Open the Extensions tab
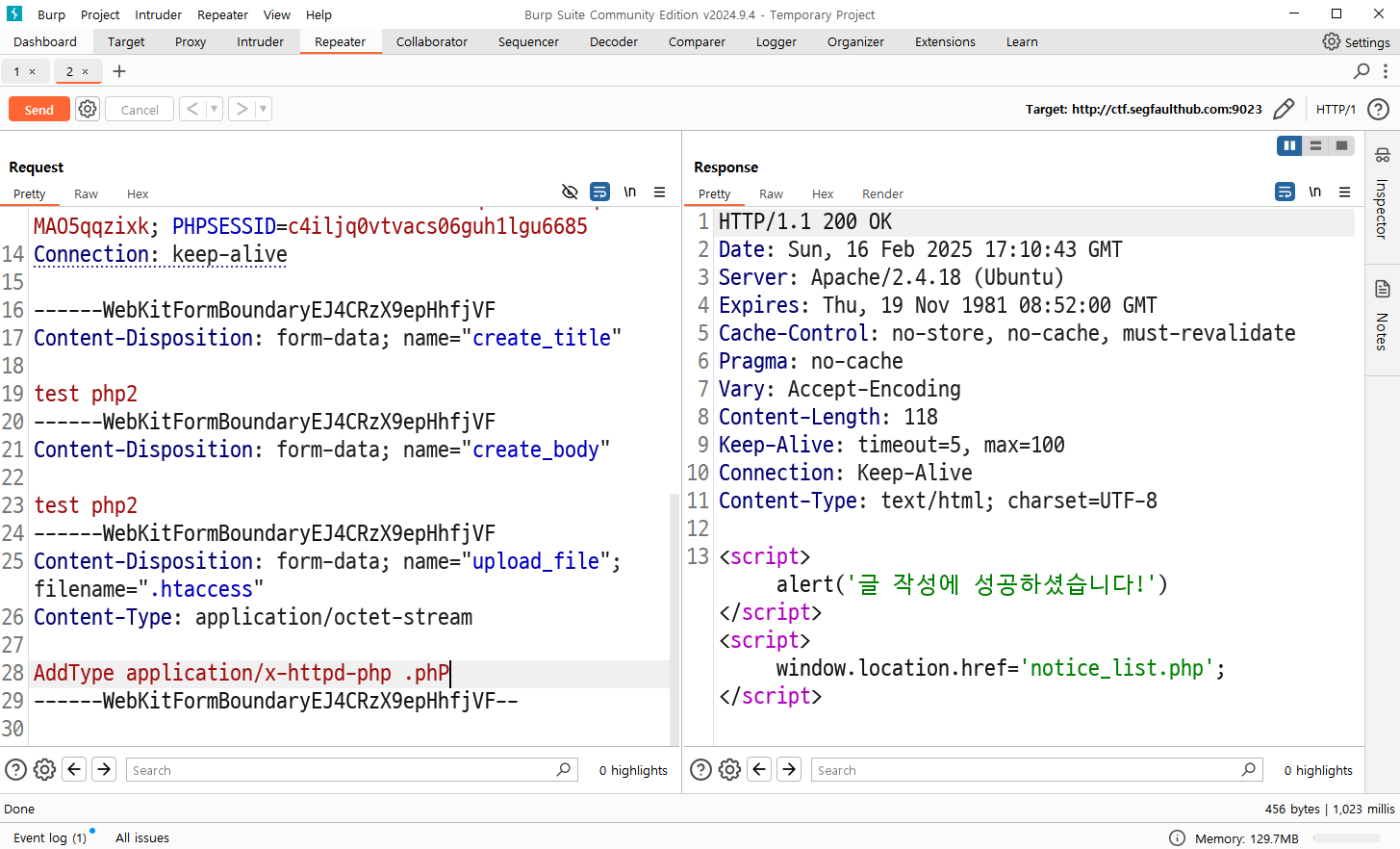The height and width of the screenshot is (849, 1400). tap(945, 41)
